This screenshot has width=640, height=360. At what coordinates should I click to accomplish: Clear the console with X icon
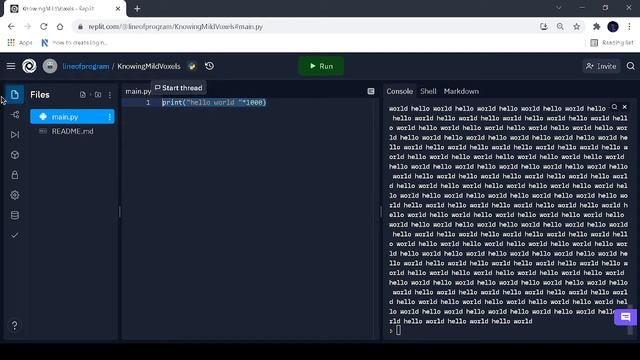click(624, 107)
